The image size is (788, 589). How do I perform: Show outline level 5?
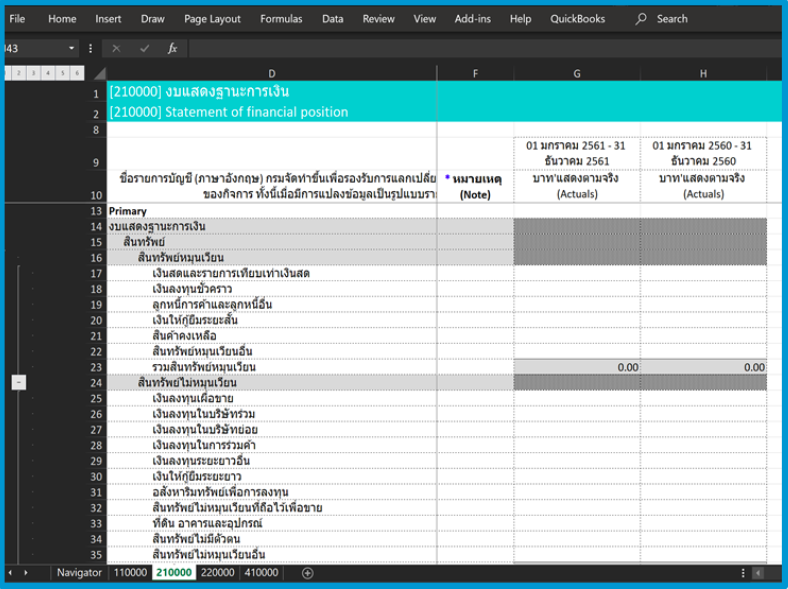[x=62, y=73]
